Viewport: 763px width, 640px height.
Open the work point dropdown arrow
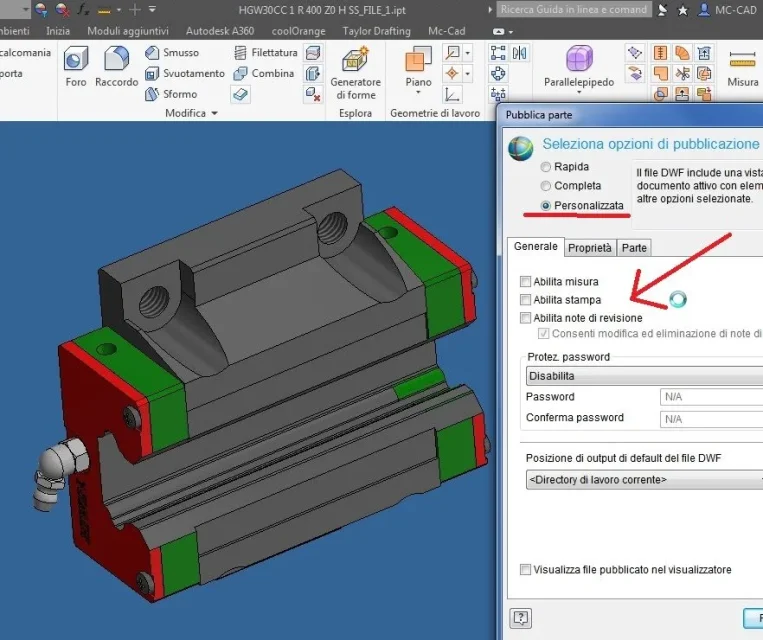click(468, 73)
